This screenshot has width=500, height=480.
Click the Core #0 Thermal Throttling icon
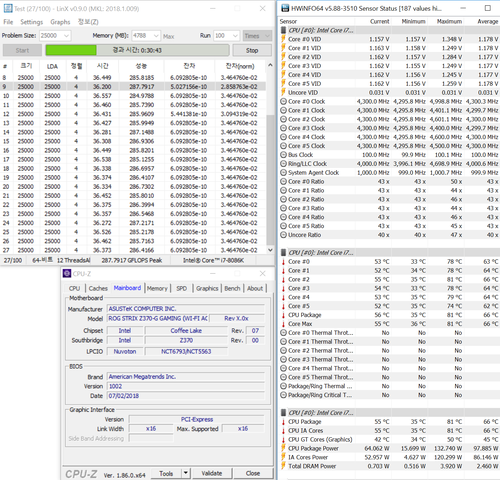click(283, 333)
